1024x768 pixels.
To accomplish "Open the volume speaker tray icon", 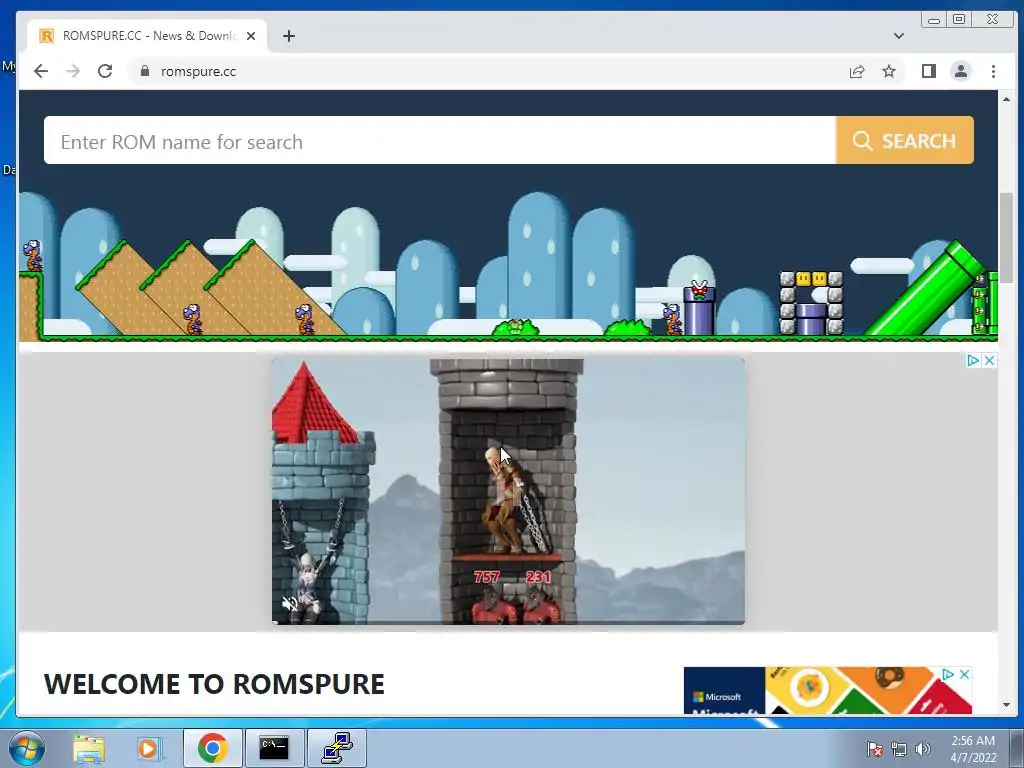I will 922,749.
